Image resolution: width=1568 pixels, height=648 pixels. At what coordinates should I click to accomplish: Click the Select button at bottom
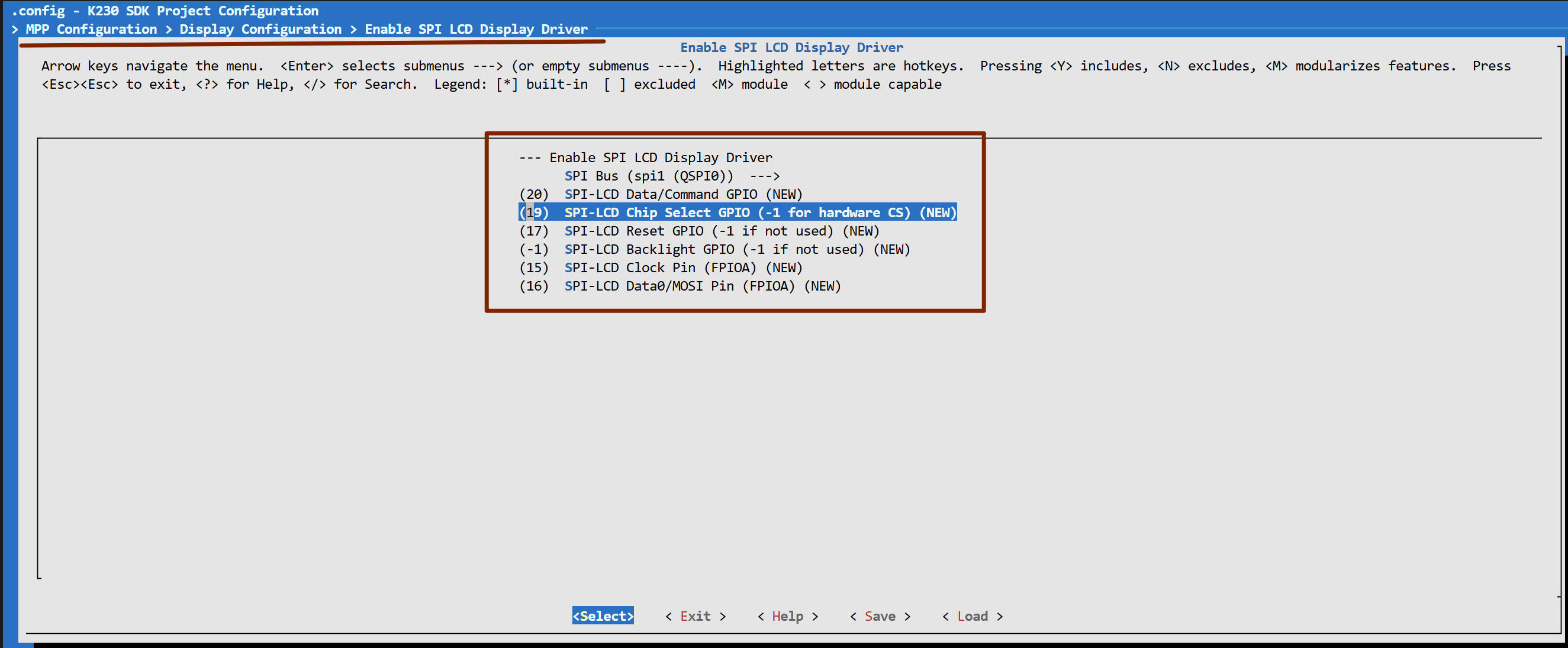[x=603, y=616]
